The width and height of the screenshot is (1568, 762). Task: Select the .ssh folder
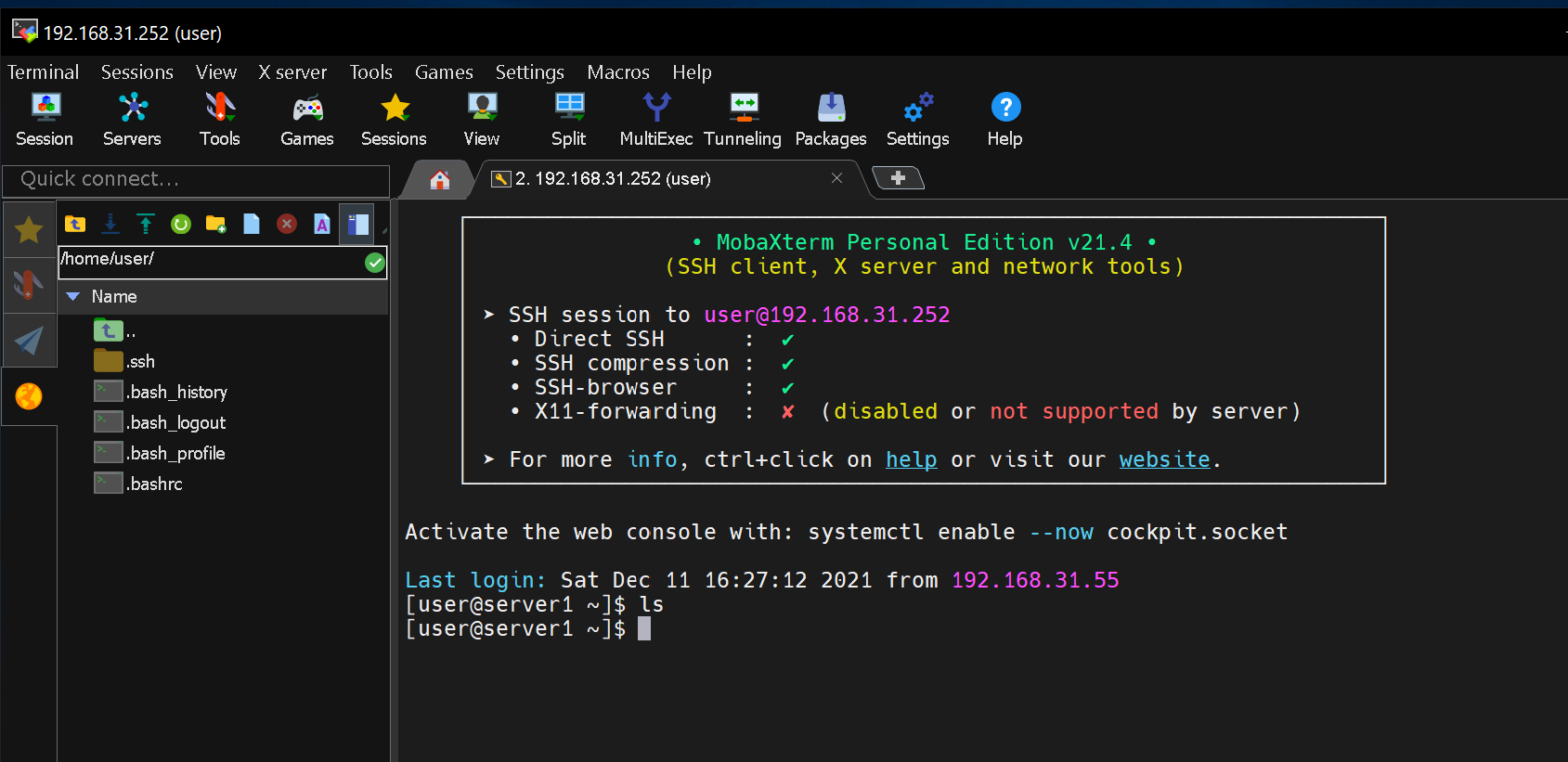click(124, 361)
